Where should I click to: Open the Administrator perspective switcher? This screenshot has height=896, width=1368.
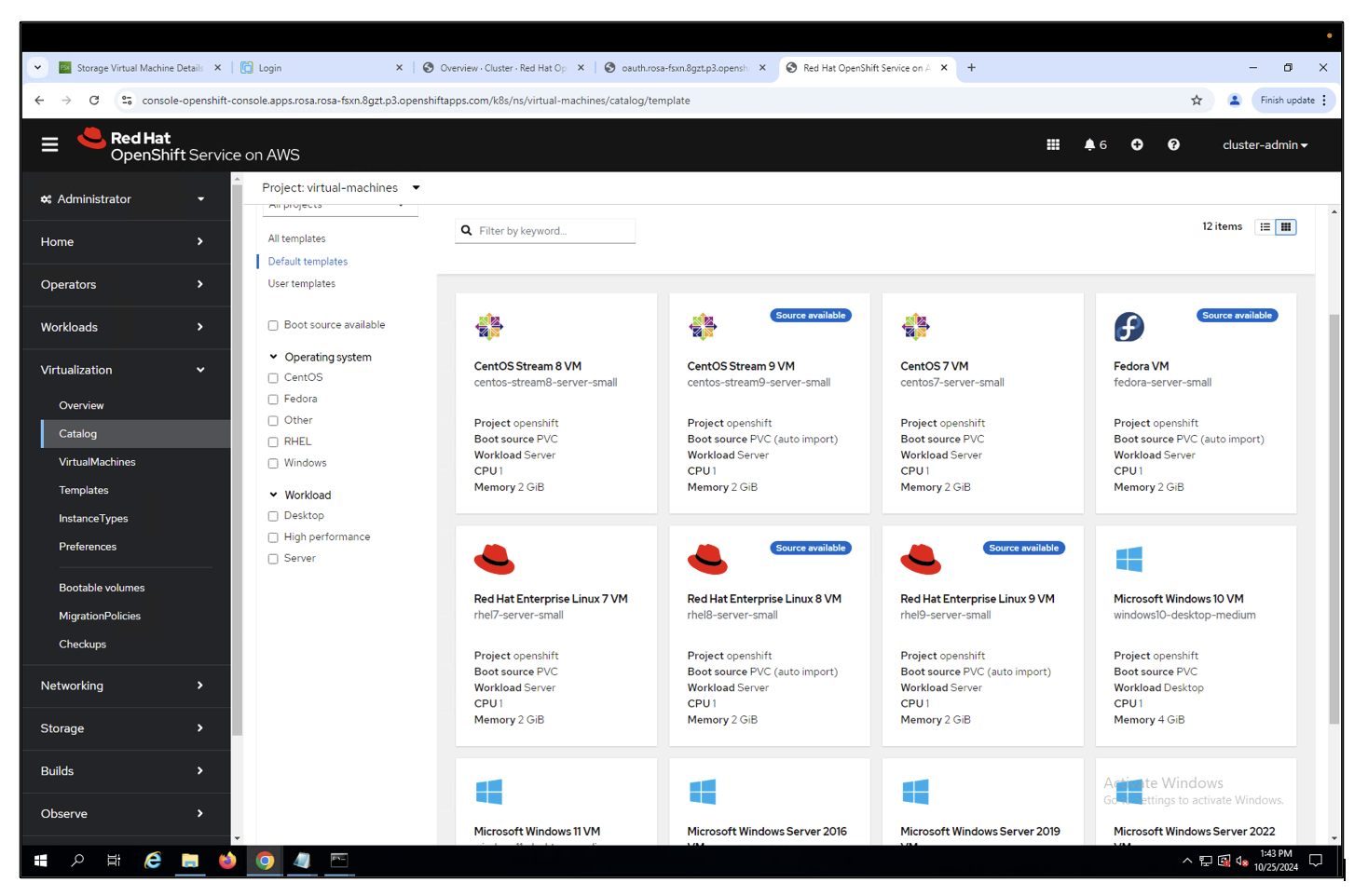pyautogui.click(x=122, y=198)
